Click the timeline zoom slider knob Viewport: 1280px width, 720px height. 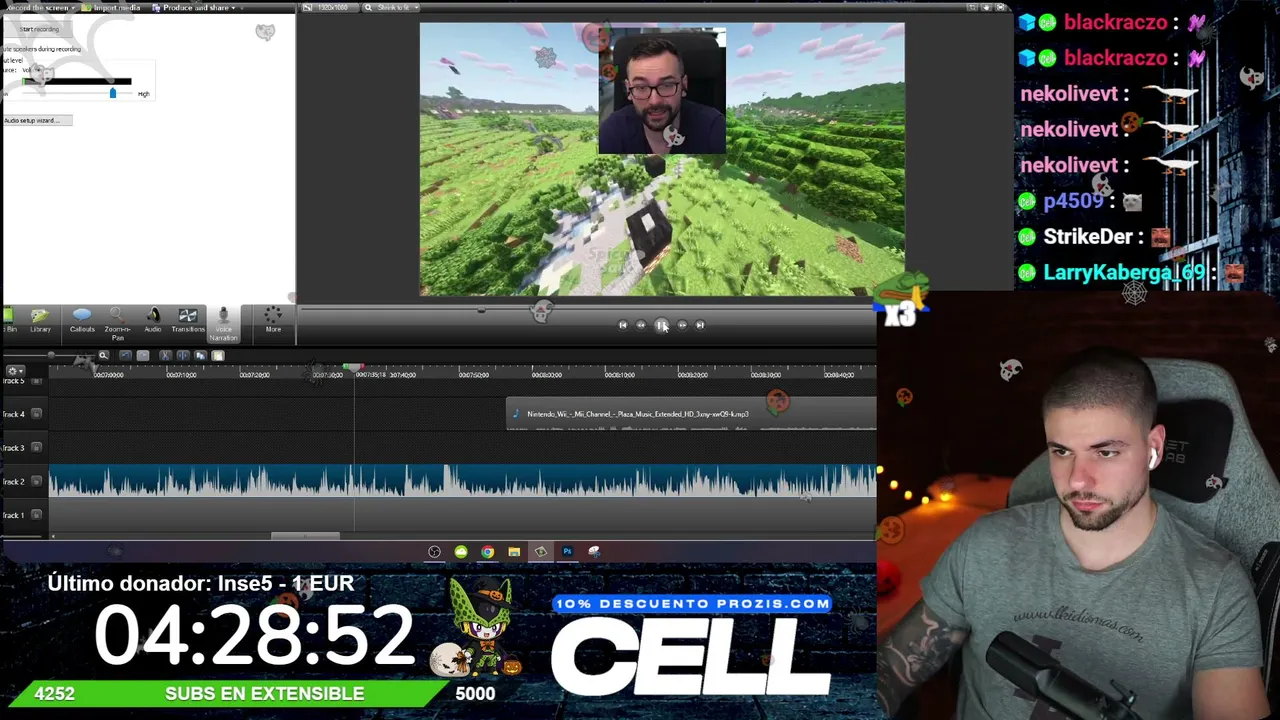[x=52, y=356]
